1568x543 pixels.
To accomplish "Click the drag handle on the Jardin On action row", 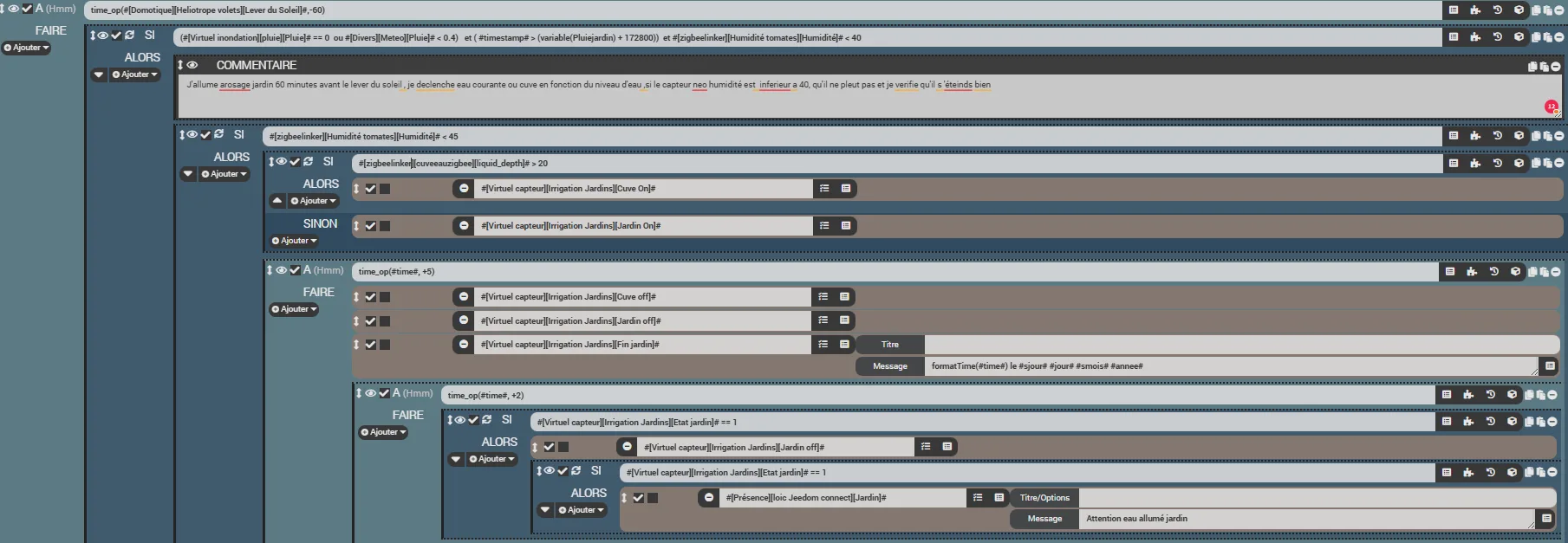I will pyautogui.click(x=356, y=226).
